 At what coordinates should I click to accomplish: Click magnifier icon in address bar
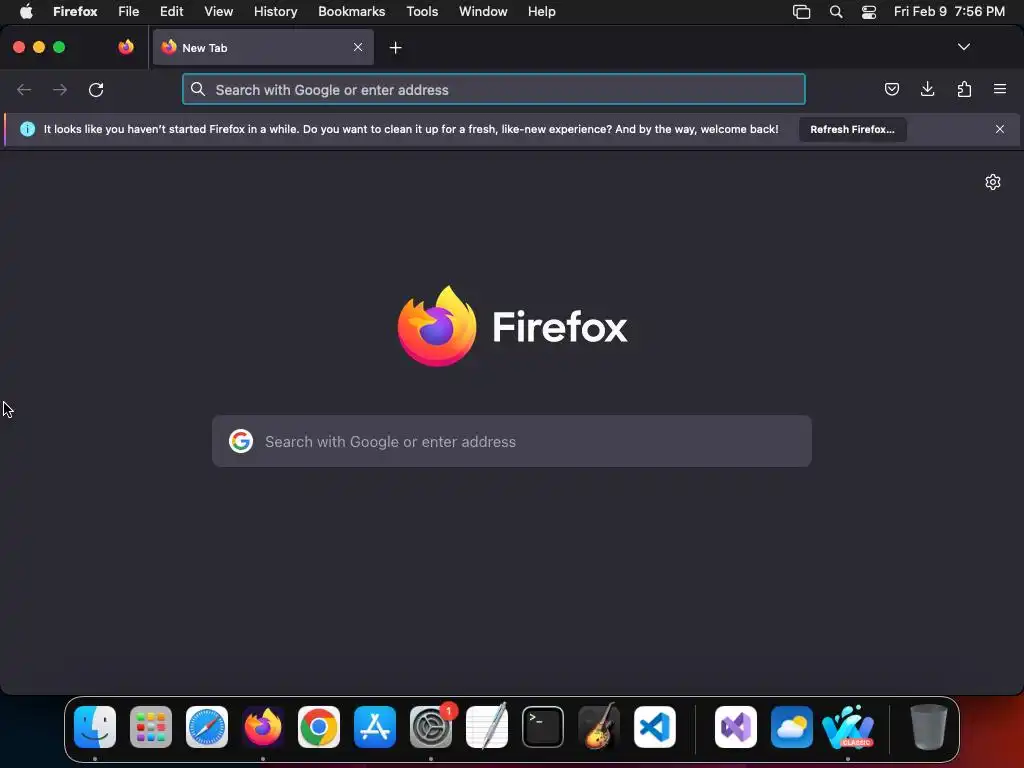(198, 89)
